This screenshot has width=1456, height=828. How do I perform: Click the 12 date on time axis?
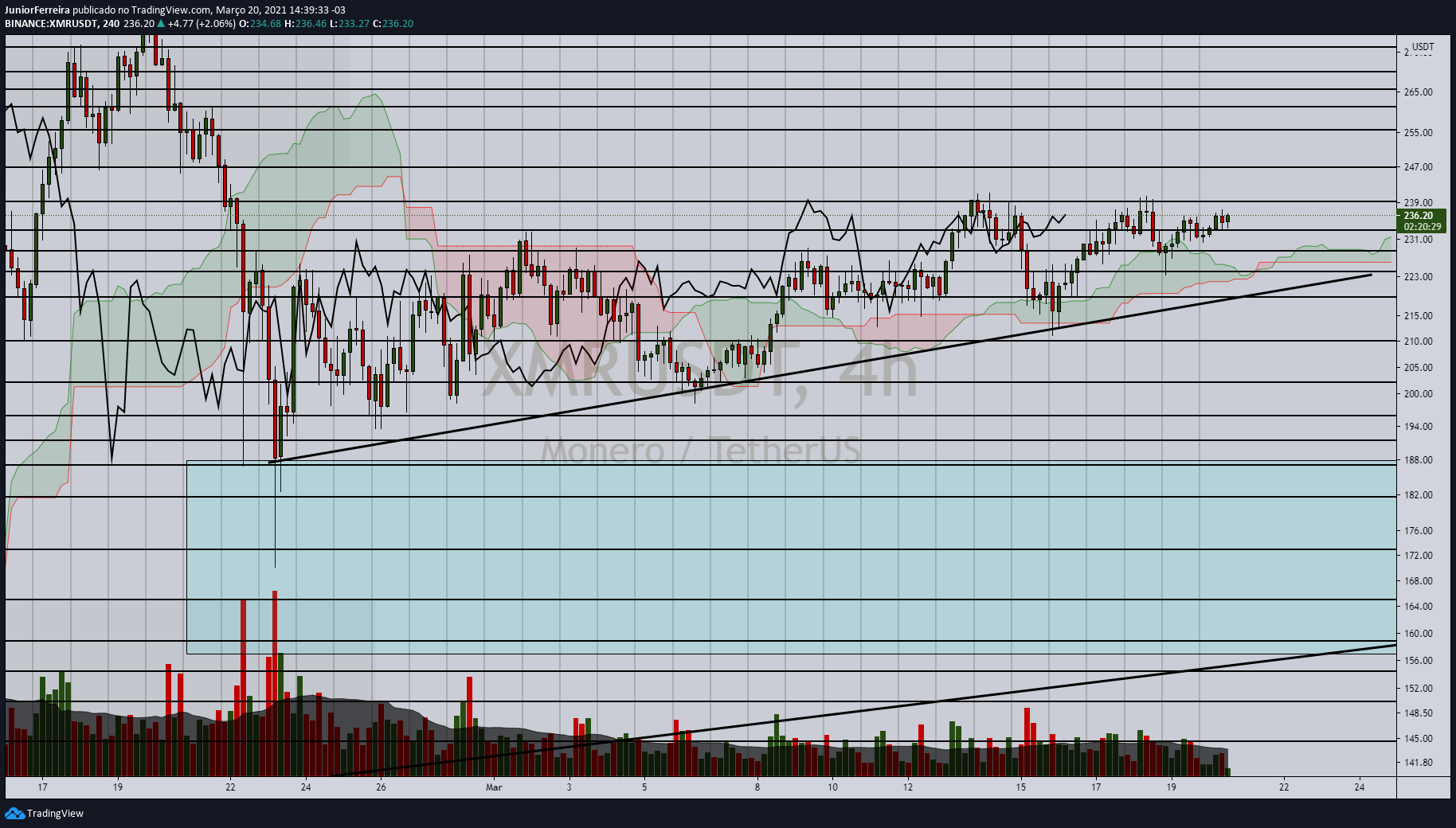908,787
